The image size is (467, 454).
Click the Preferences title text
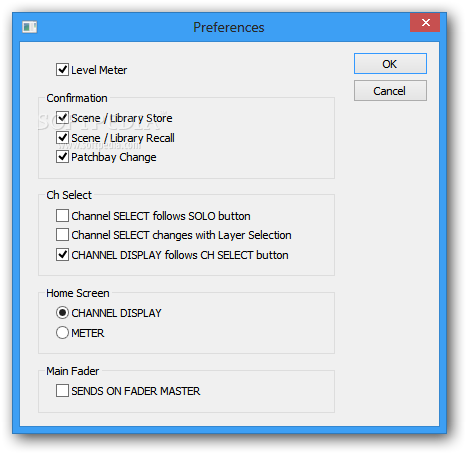point(229,27)
